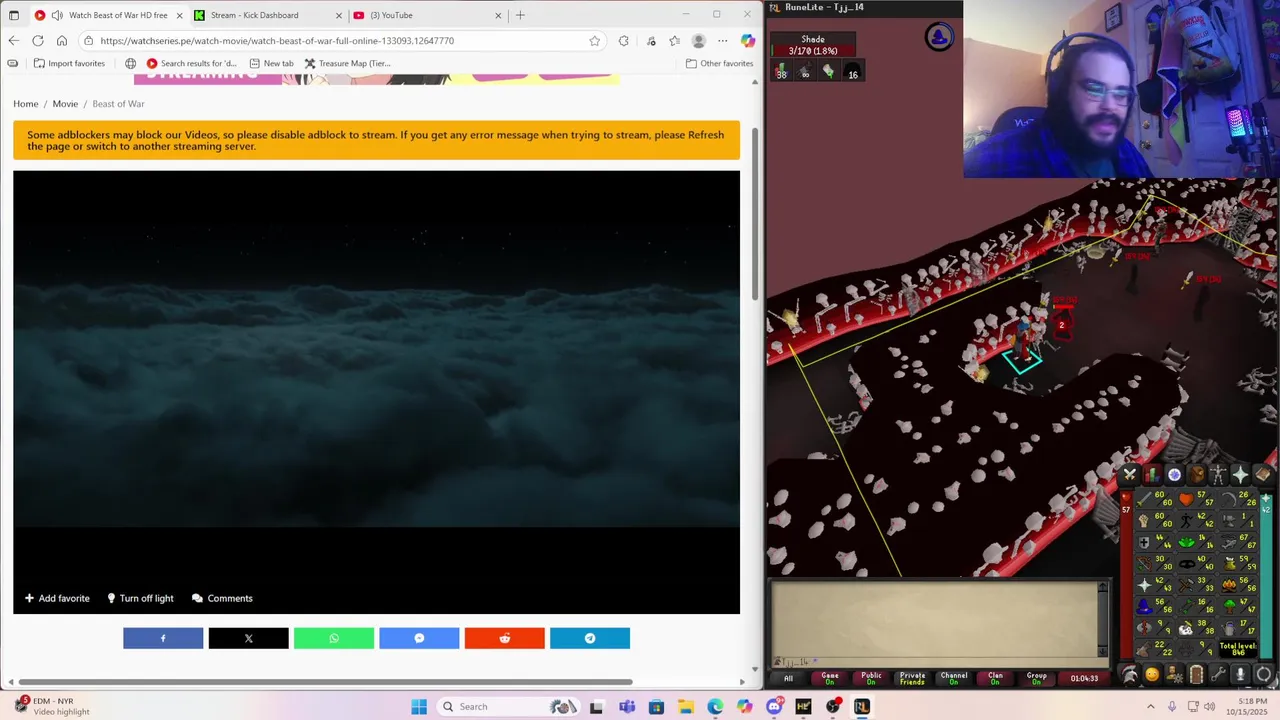Switch to Stream - Kick Dashboard tab
The width and height of the screenshot is (1280, 720).
pyautogui.click(x=268, y=15)
